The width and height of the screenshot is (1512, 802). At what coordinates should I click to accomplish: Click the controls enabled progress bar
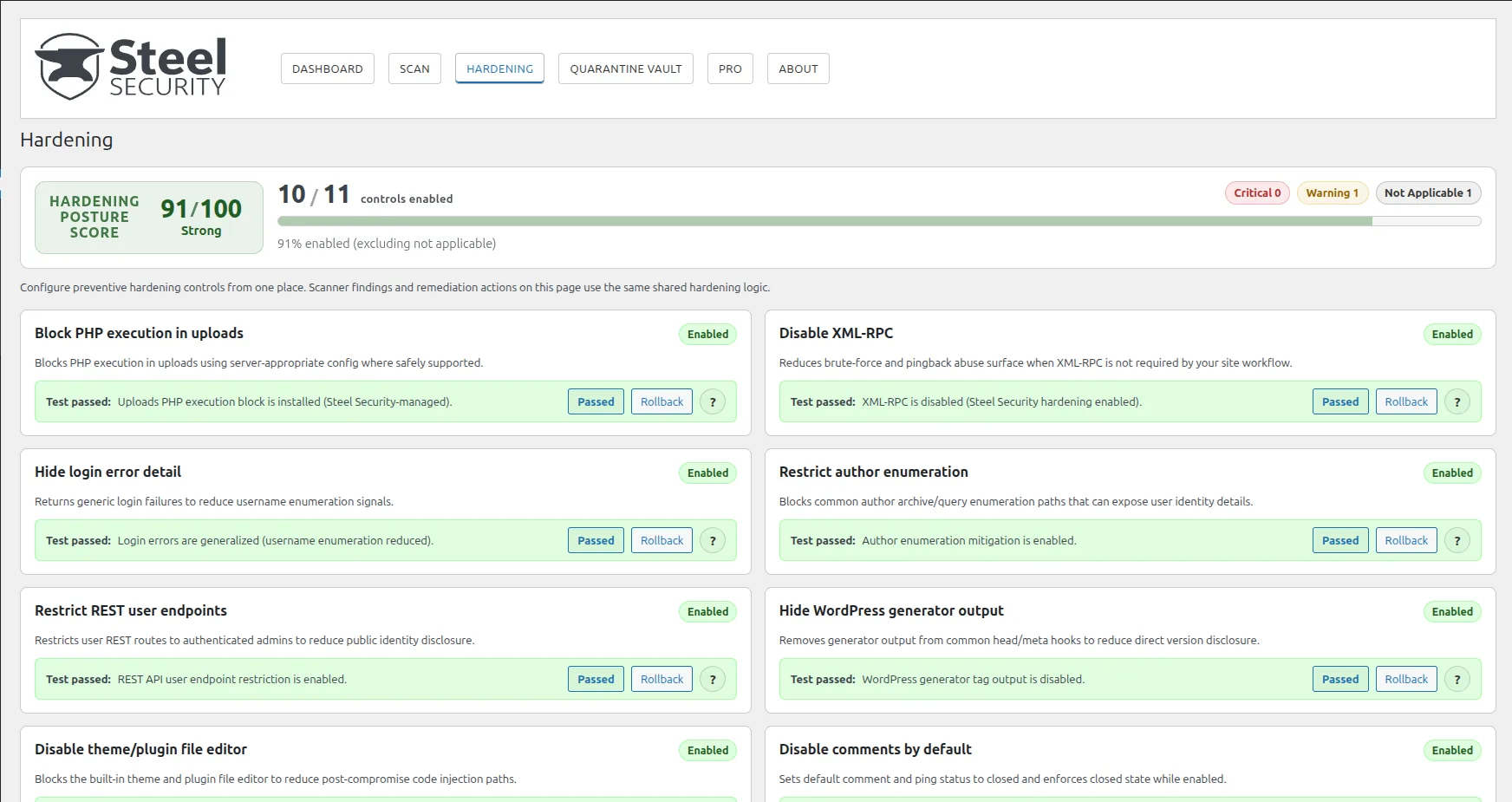[x=879, y=221]
